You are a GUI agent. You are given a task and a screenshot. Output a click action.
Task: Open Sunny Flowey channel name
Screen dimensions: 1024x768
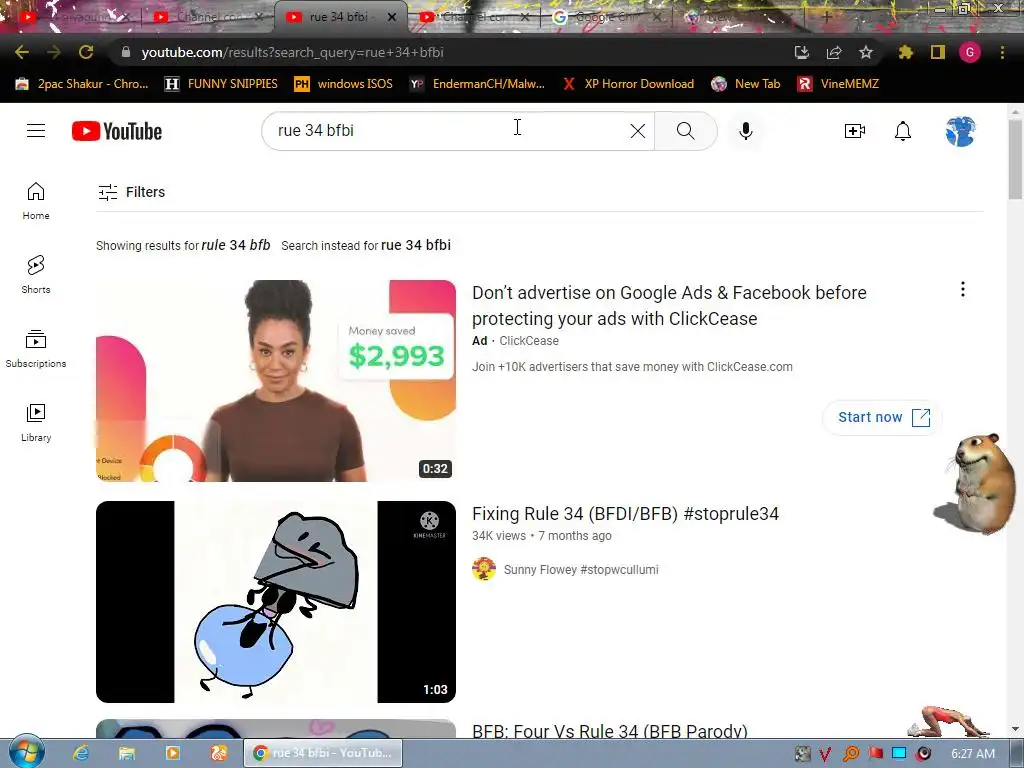click(x=581, y=569)
